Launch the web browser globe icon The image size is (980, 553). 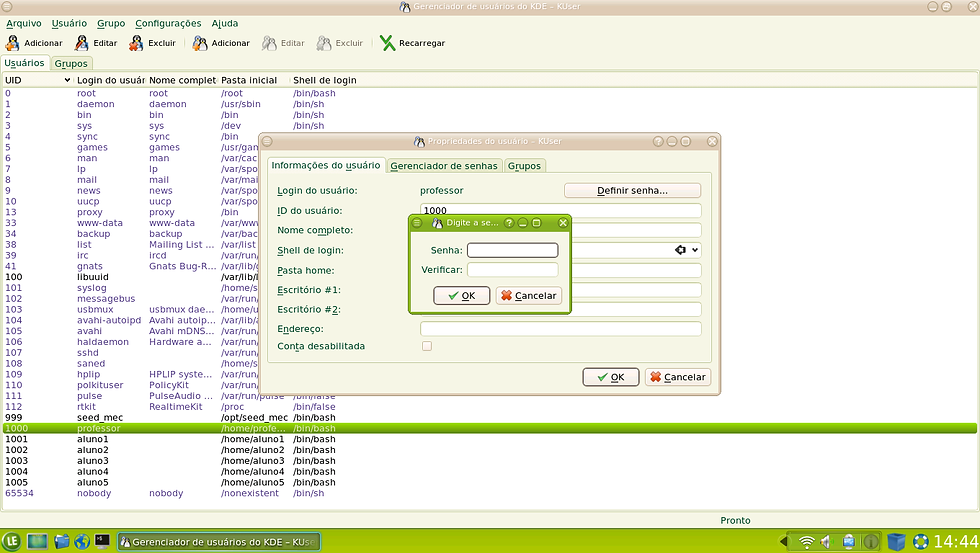click(x=82, y=541)
